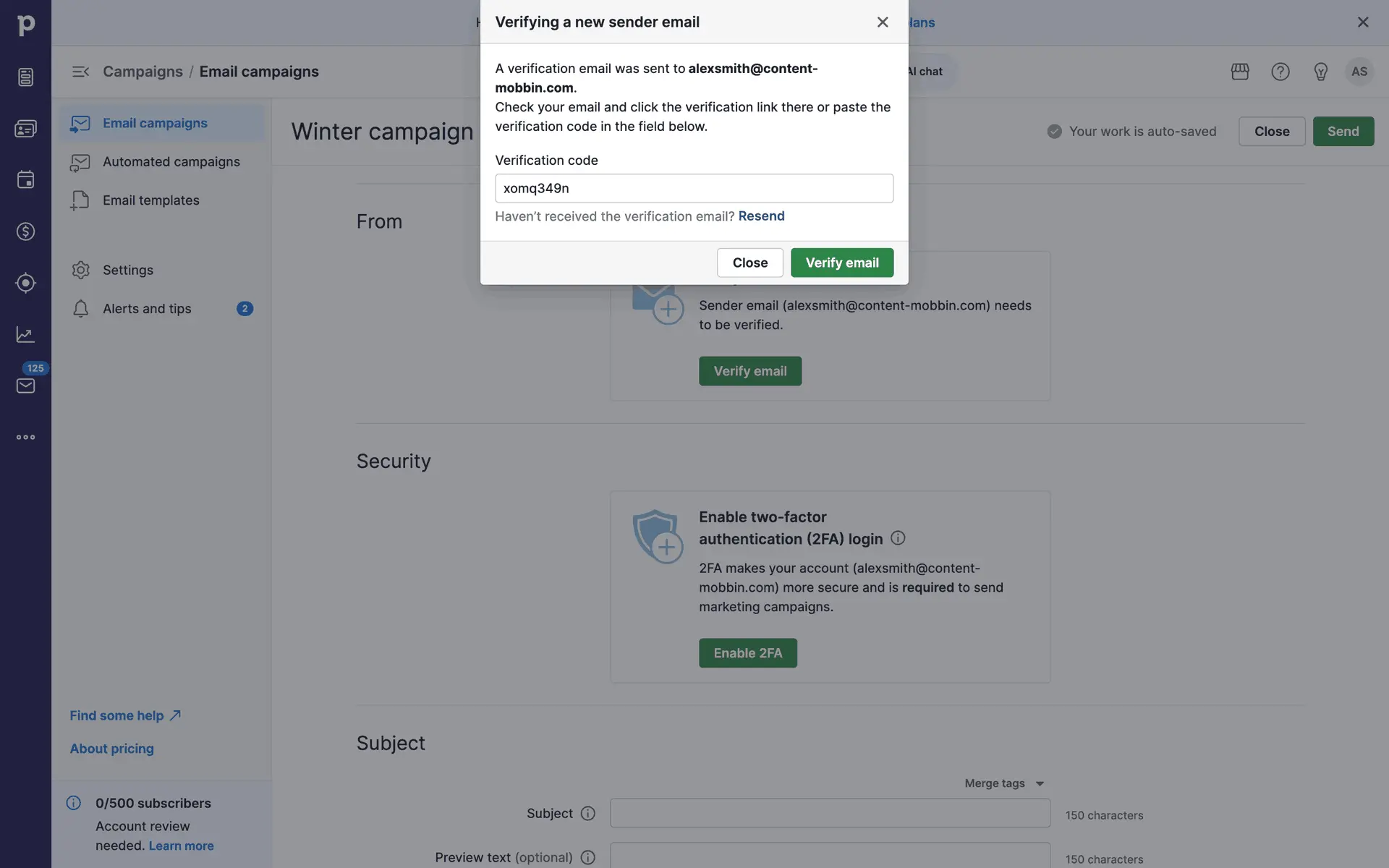This screenshot has height=868, width=1389.
Task: Open Alerts and tips section
Action: pos(147,309)
